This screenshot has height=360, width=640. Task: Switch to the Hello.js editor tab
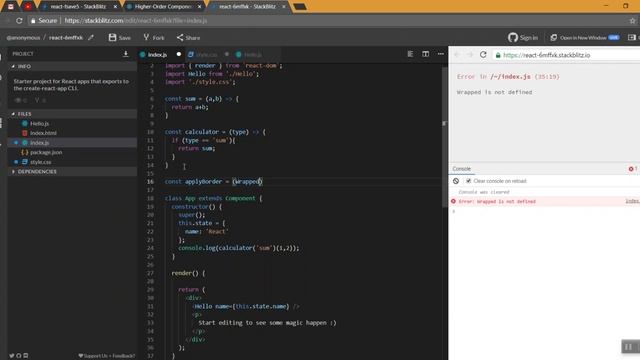(x=253, y=54)
